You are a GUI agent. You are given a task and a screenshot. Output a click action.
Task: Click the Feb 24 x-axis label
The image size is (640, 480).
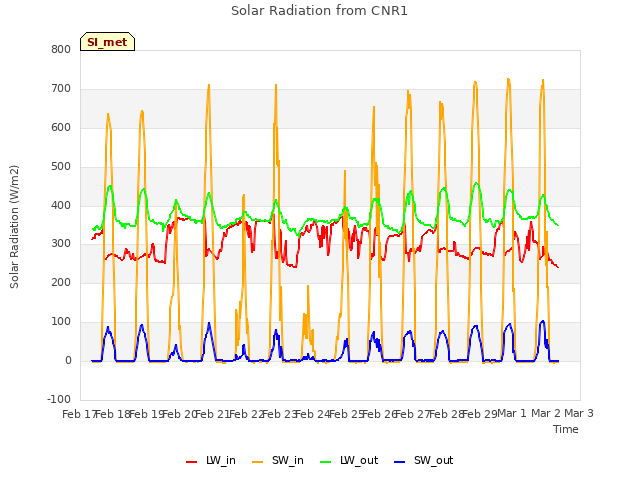pyautogui.click(x=313, y=414)
